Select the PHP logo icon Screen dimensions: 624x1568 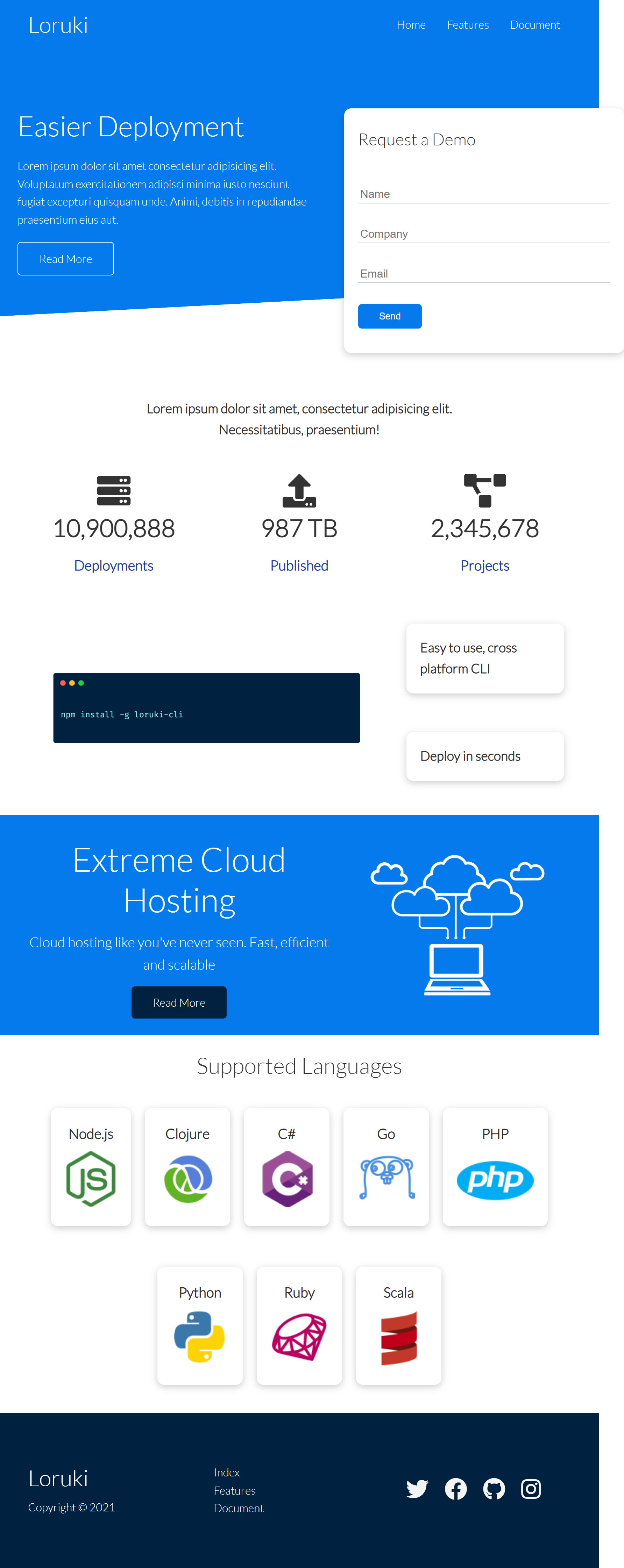point(495,1180)
